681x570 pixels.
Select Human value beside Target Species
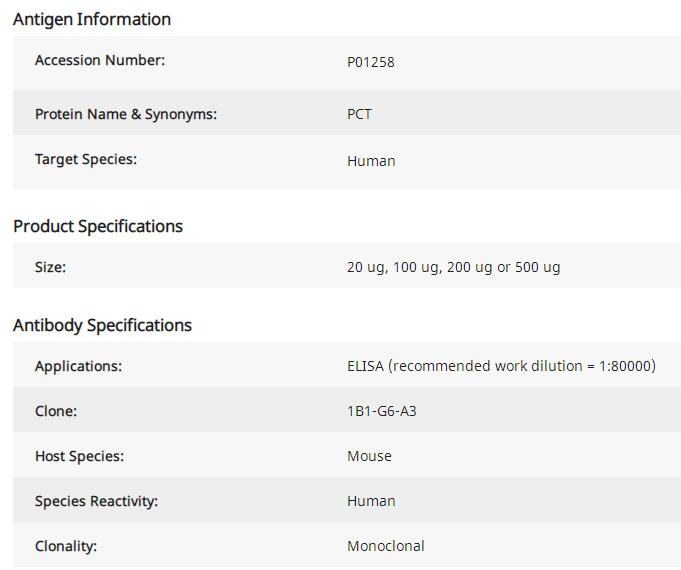click(371, 161)
